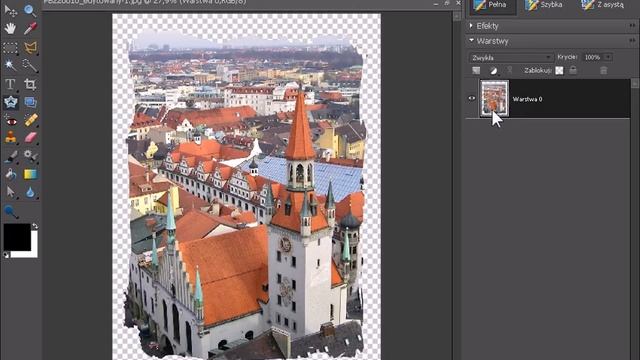Select the pink Eraser tool
Screen dimensions: 640x360
(x=30, y=138)
